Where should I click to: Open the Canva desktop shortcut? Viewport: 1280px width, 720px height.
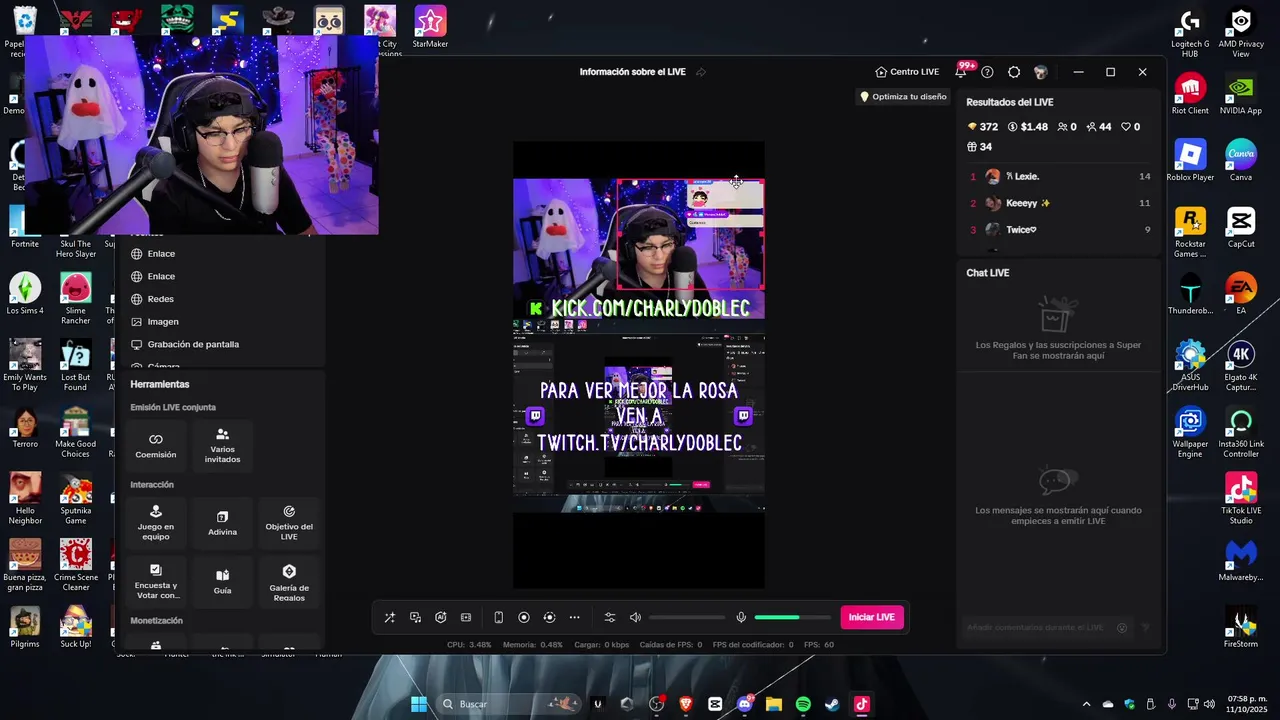[x=1241, y=160]
